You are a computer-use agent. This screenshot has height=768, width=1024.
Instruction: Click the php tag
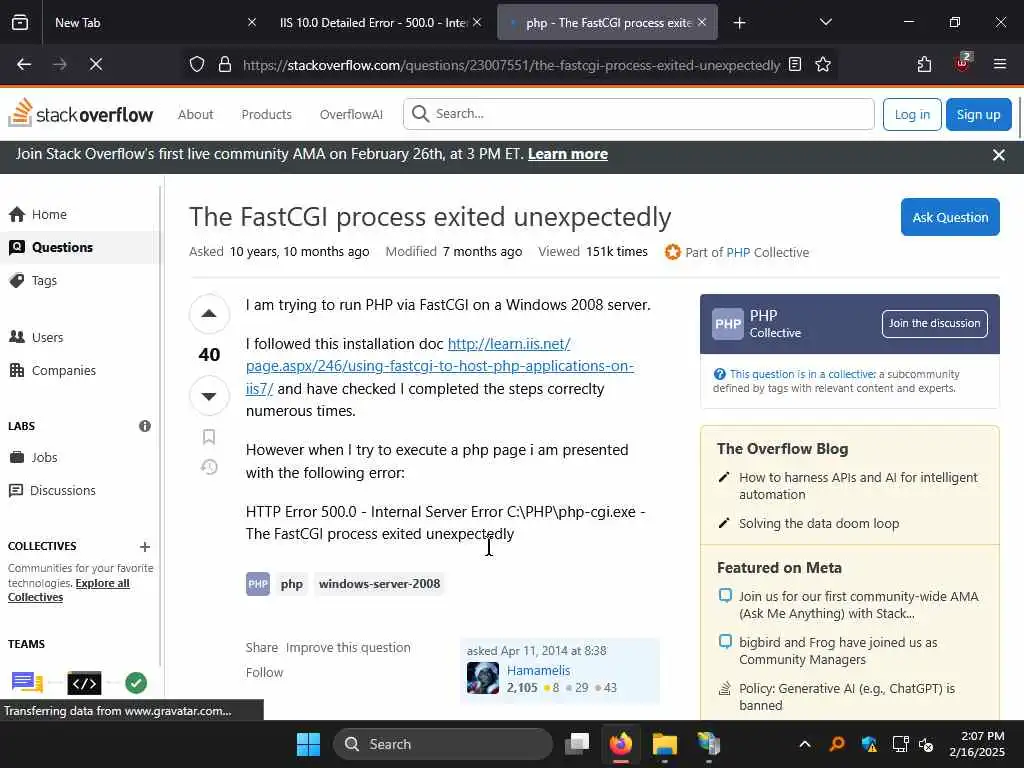(x=291, y=584)
